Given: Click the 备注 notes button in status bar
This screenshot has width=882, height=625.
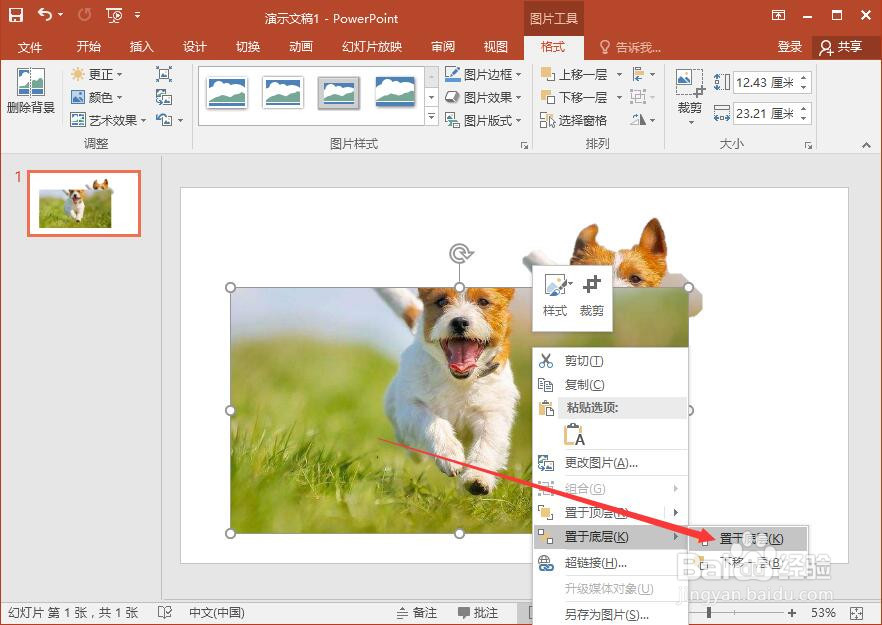Looking at the screenshot, I should coord(417,613).
